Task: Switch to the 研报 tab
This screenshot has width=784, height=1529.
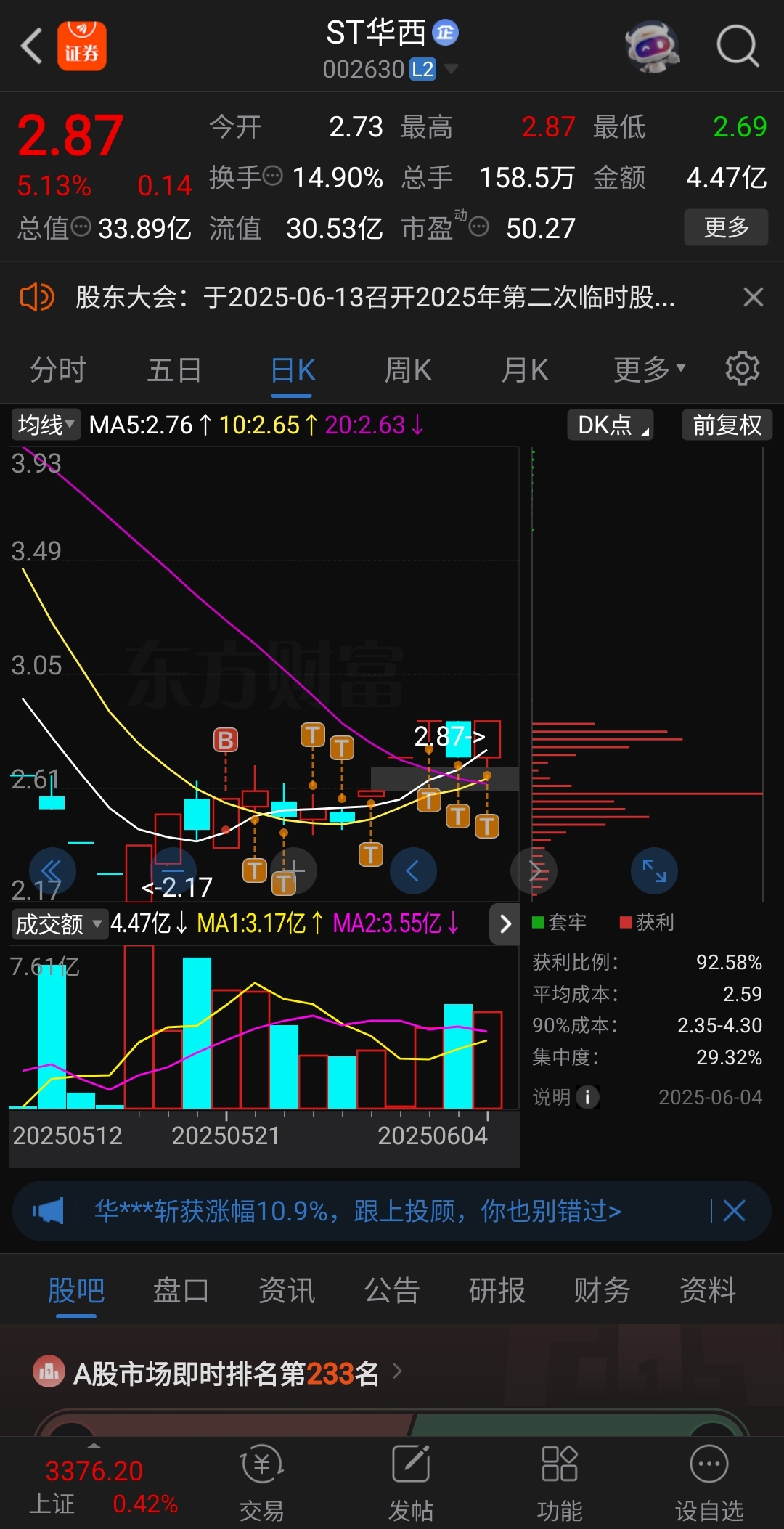Action: click(x=497, y=1290)
